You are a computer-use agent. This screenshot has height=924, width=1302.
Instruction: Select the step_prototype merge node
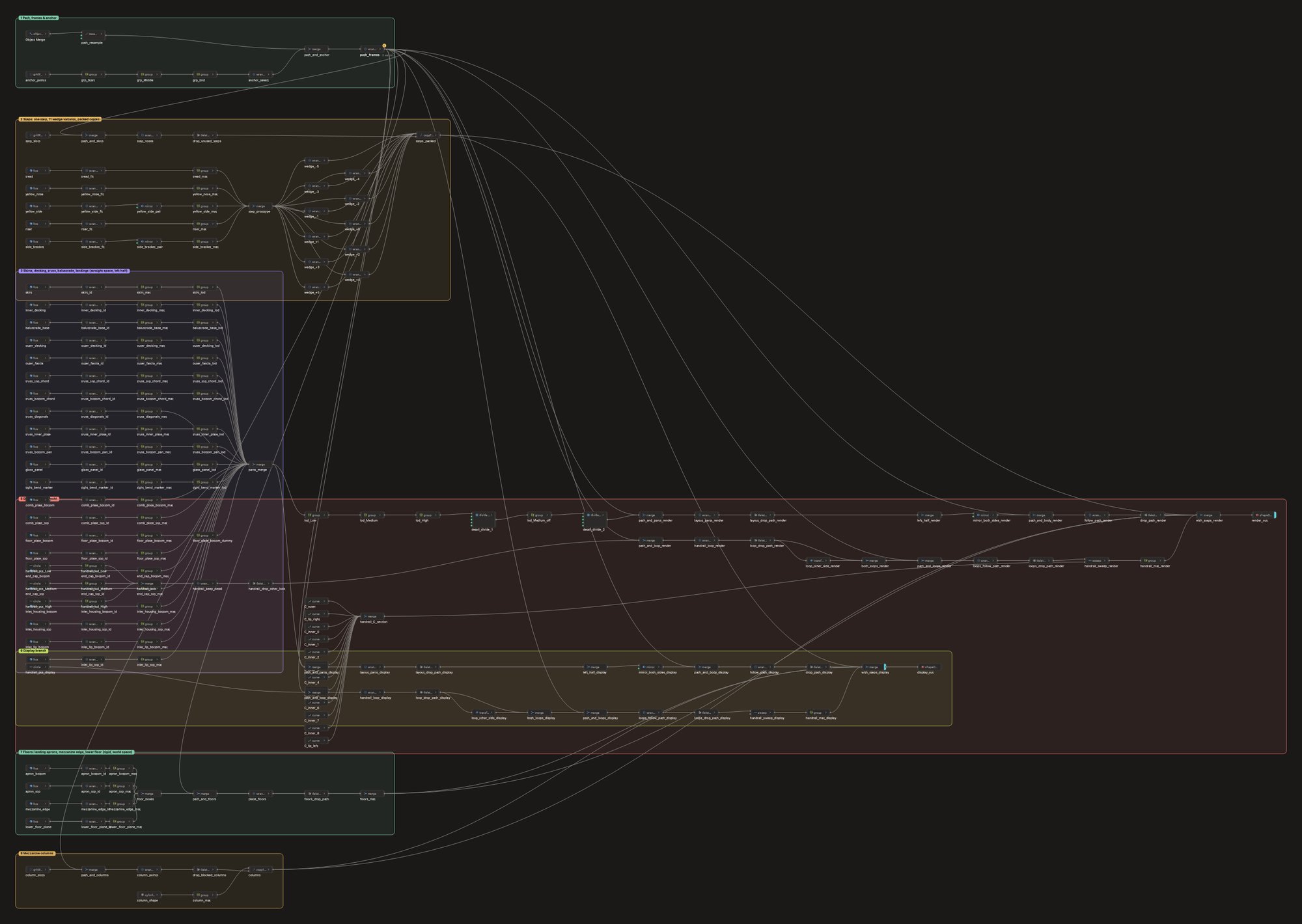(x=260, y=206)
